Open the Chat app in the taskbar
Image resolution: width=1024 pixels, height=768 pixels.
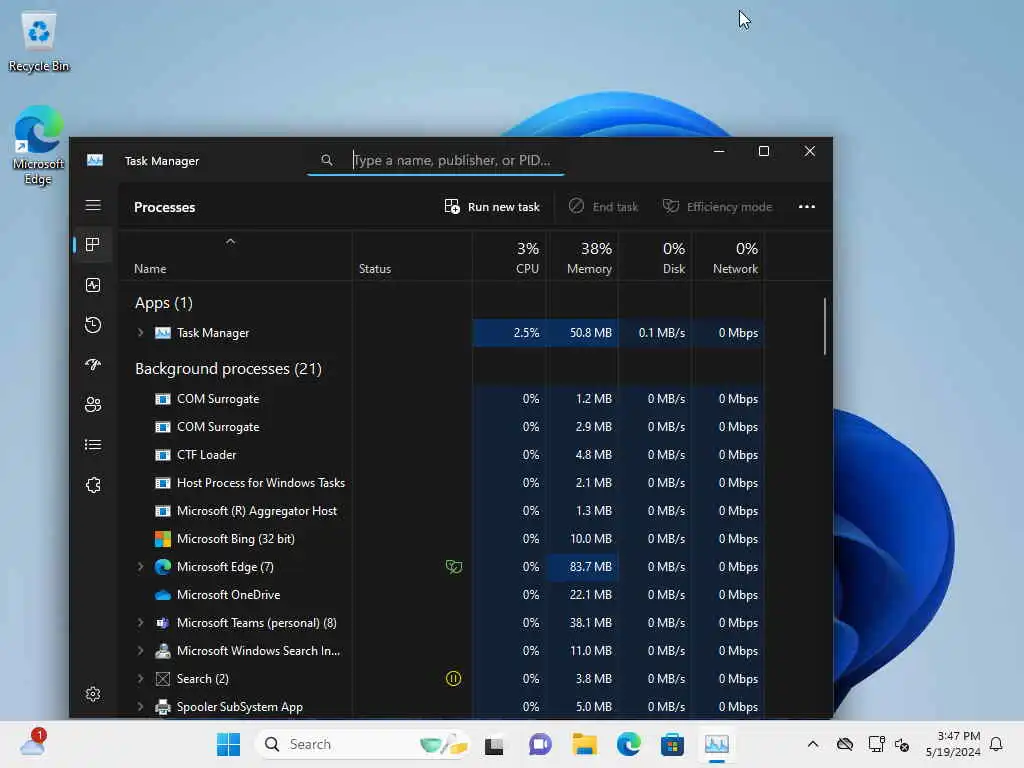[x=539, y=744]
